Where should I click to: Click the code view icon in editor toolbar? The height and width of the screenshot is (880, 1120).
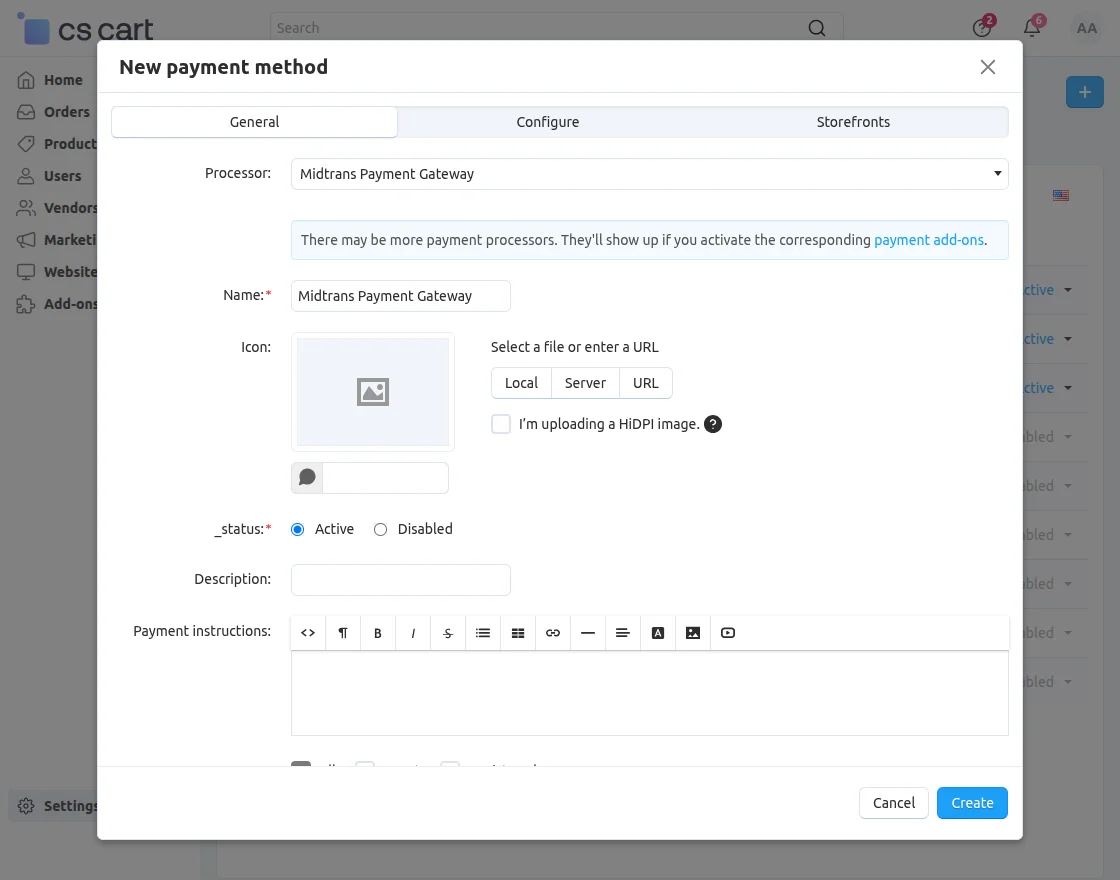click(307, 632)
